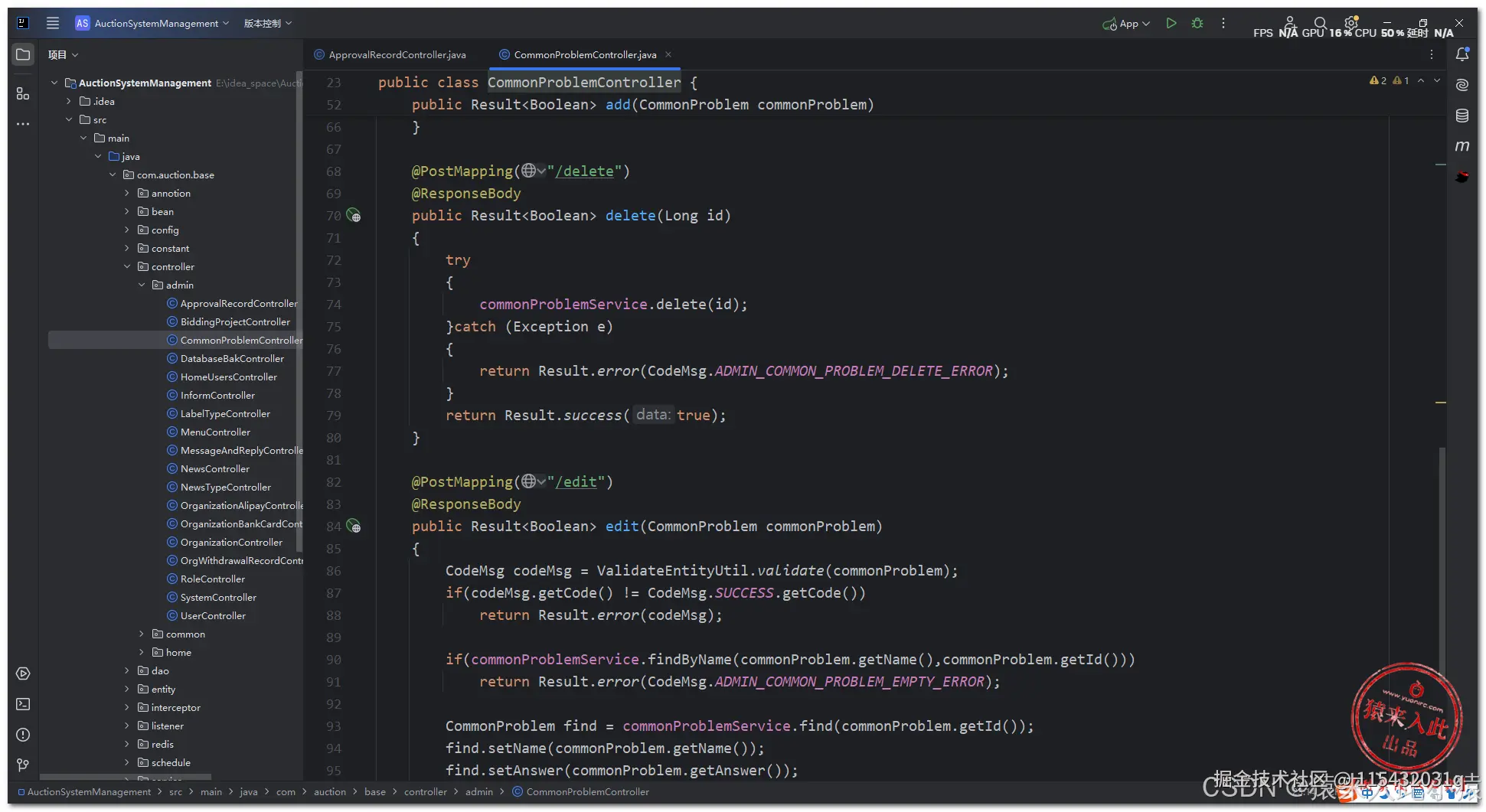Image resolution: width=1486 pixels, height=812 pixels.
Task: Open the Problems tool window
Action: pos(23,735)
